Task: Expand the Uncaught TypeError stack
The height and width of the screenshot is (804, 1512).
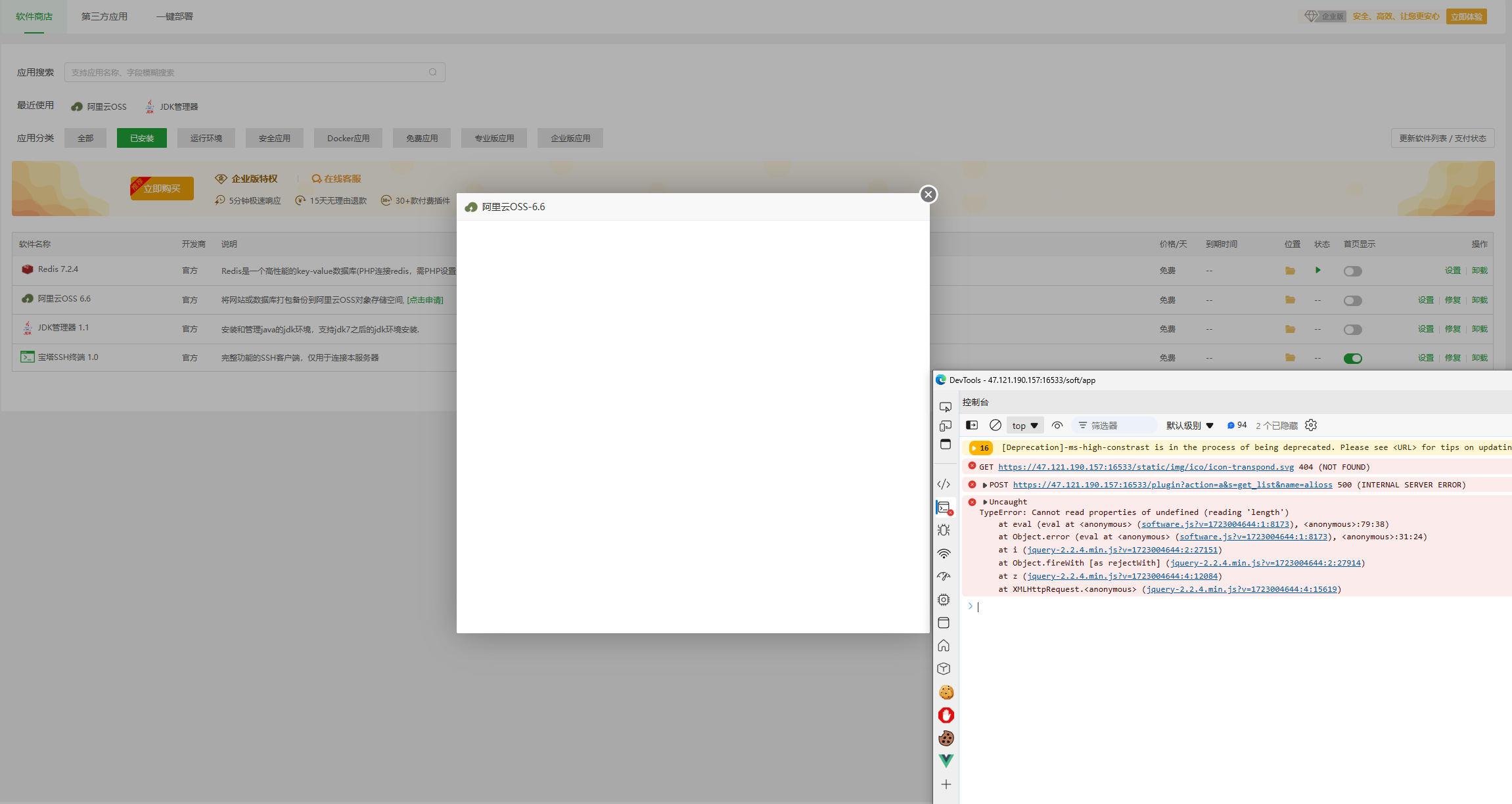Action: point(984,502)
